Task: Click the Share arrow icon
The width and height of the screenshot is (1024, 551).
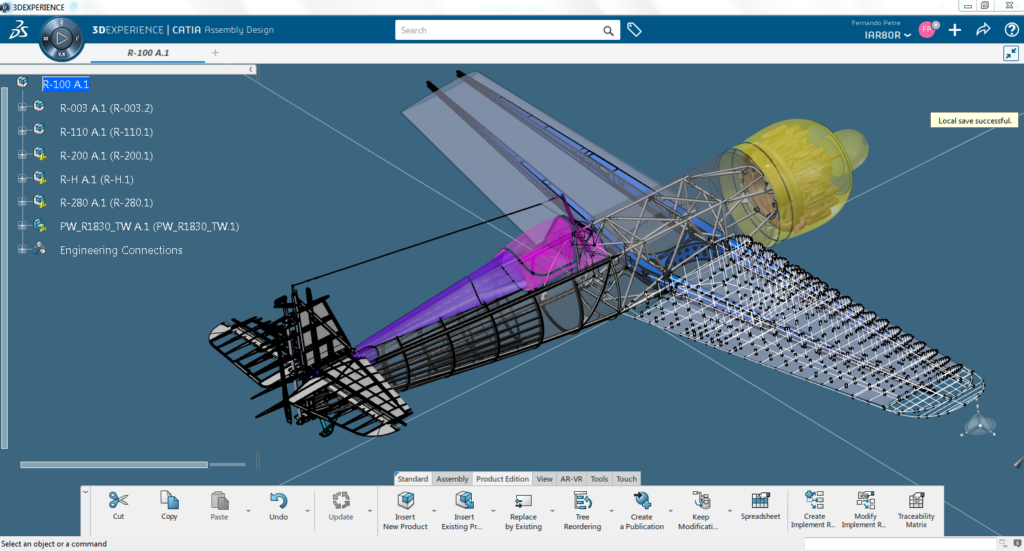Action: (x=983, y=29)
